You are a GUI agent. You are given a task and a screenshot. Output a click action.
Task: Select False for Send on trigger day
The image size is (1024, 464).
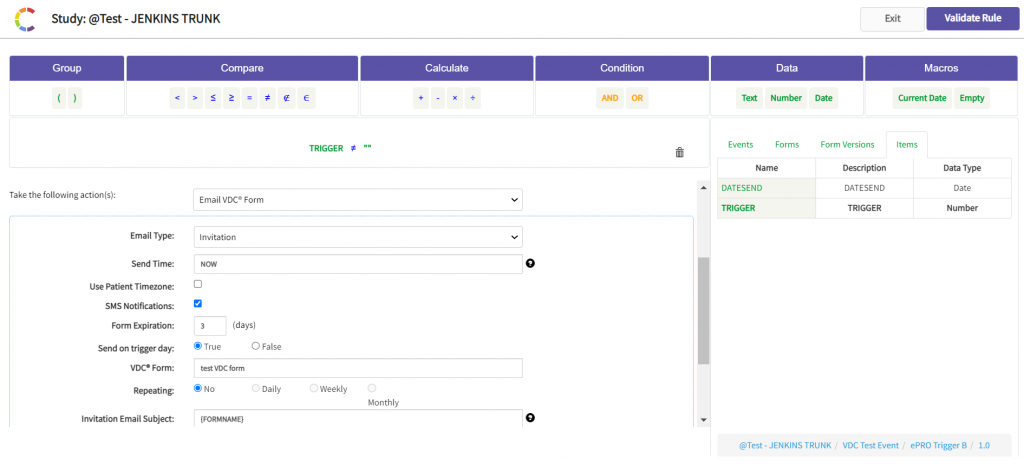pyautogui.click(x=256, y=346)
